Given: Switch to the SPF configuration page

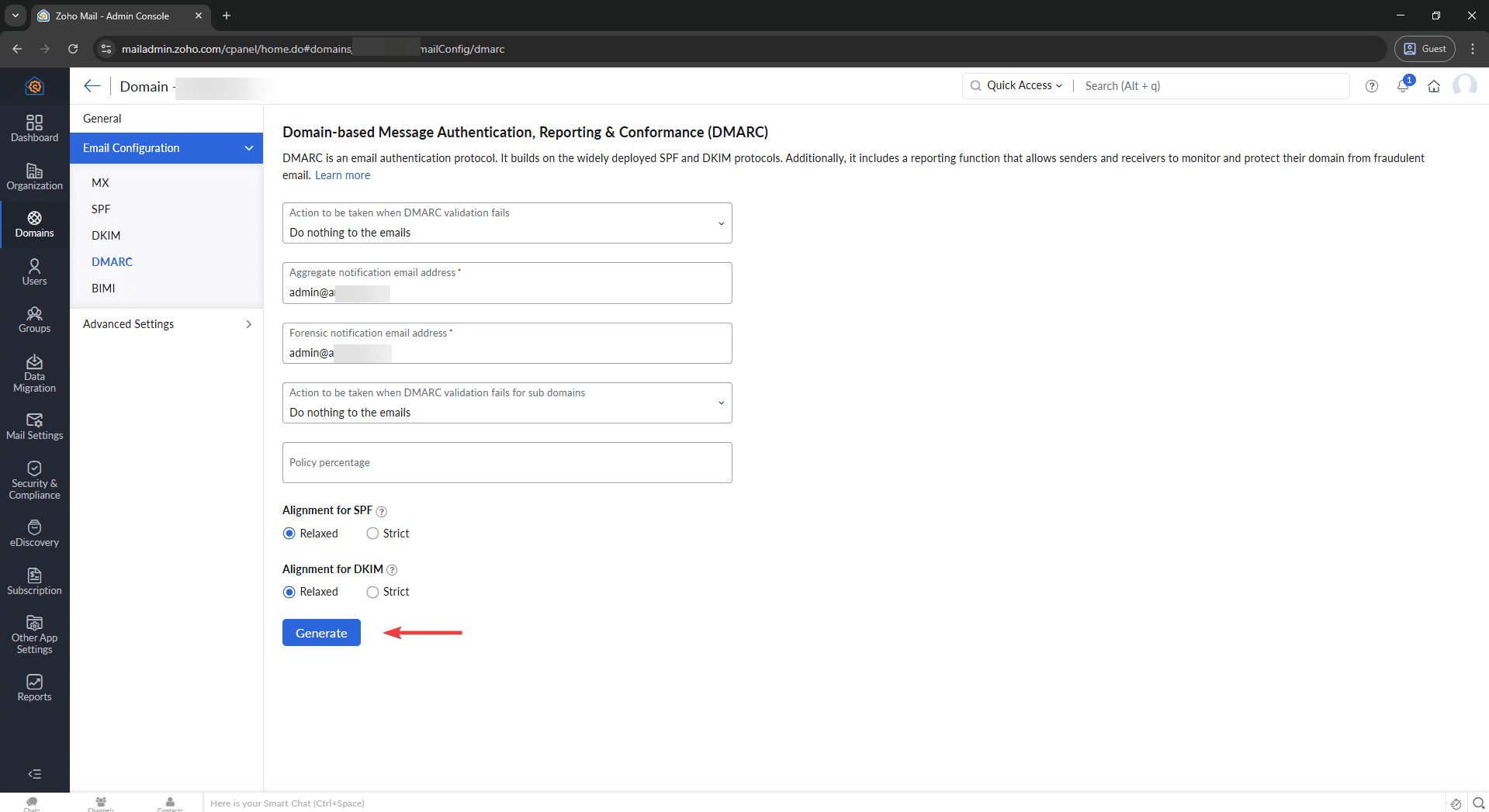Looking at the screenshot, I should click(x=101, y=209).
